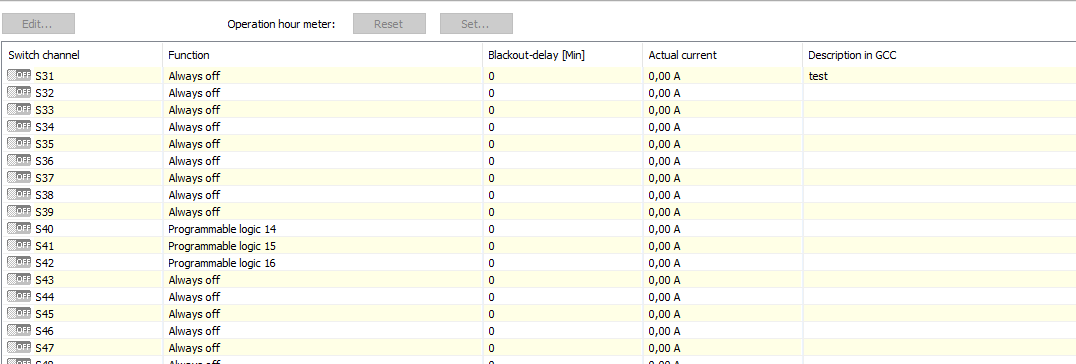The image size is (1076, 364).
Task: Select the S40 channel label
Action: coord(45,229)
